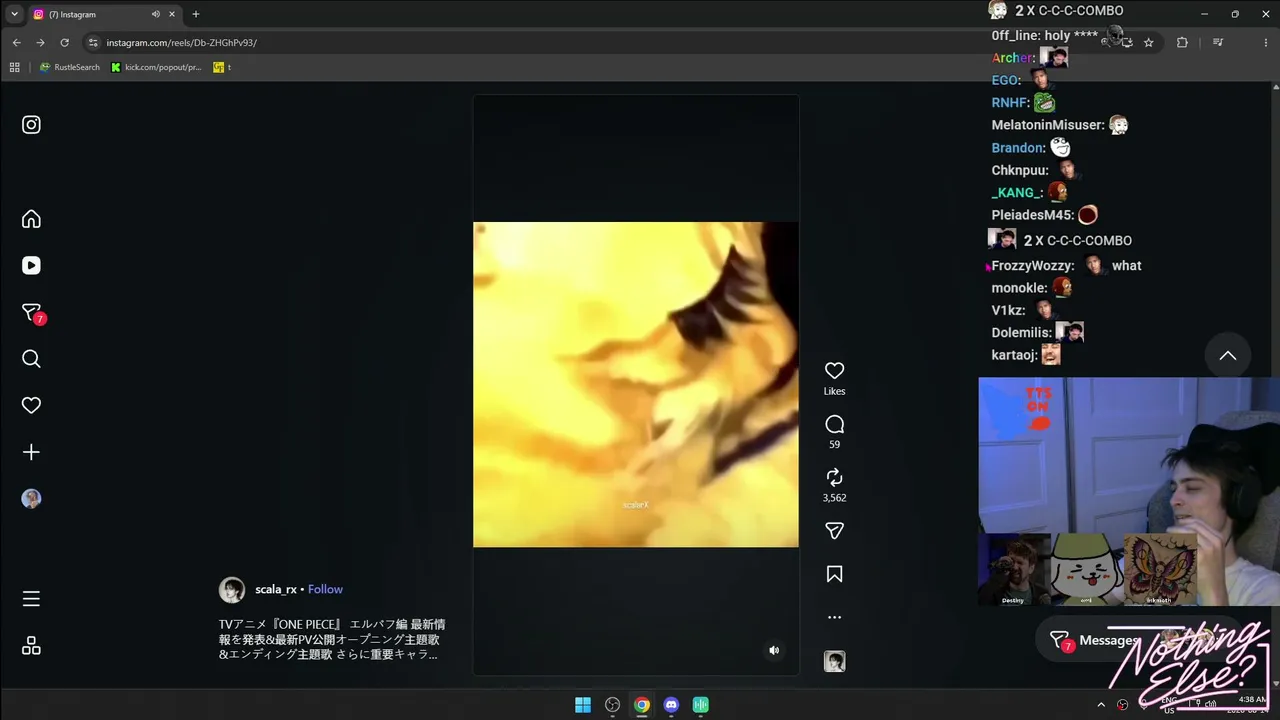Open the scala_rx username link

276,590
